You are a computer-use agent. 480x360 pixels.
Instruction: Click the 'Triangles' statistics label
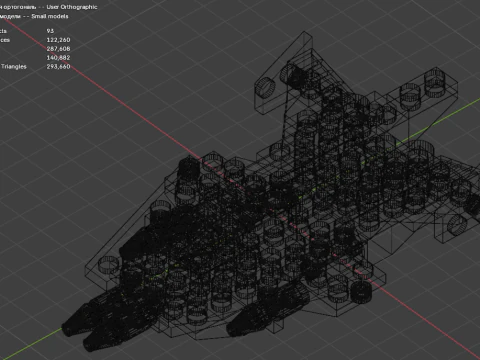[x=14, y=67]
